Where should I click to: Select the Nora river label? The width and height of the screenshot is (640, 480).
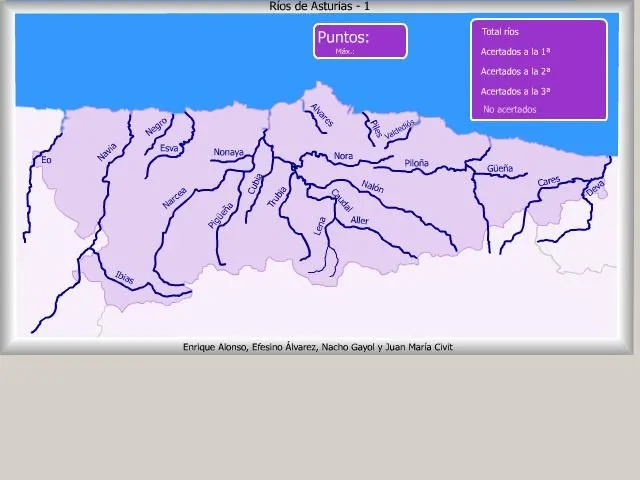pos(343,156)
